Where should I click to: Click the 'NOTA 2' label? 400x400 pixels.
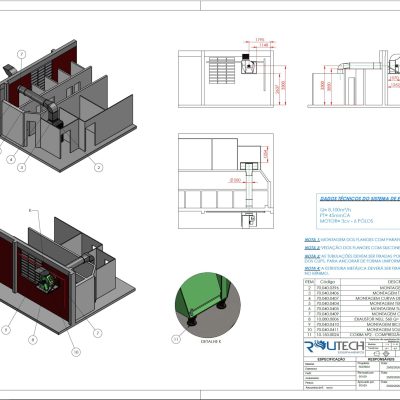coord(312,248)
